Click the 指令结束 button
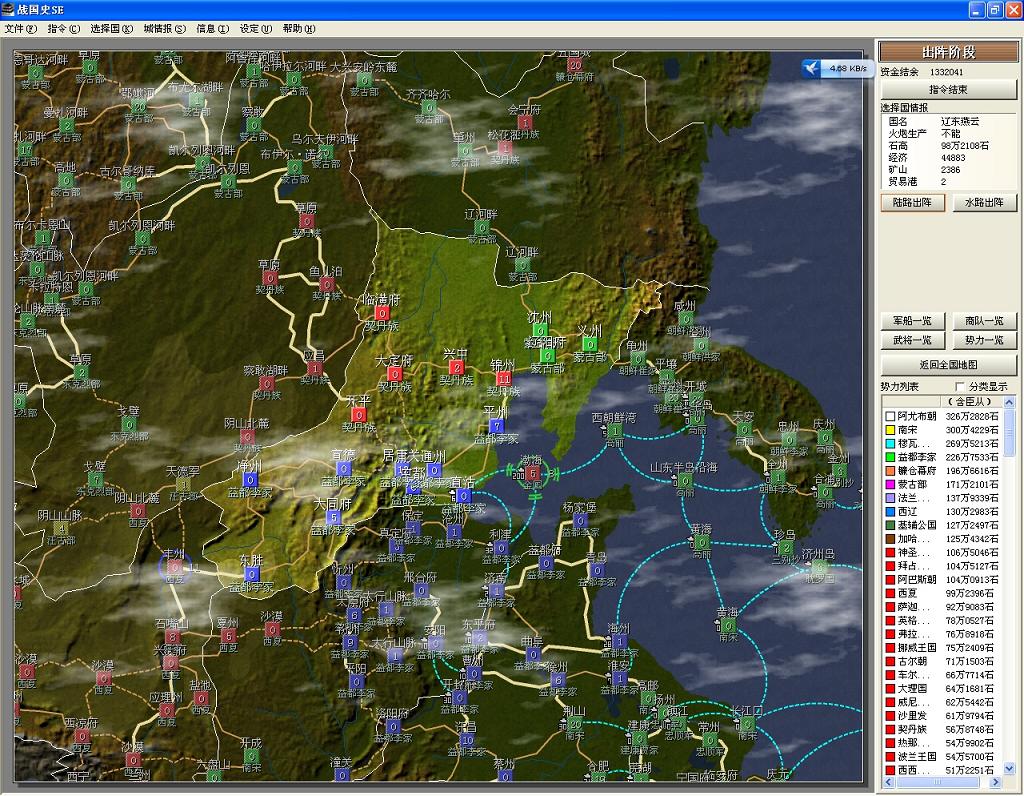 (x=948, y=90)
